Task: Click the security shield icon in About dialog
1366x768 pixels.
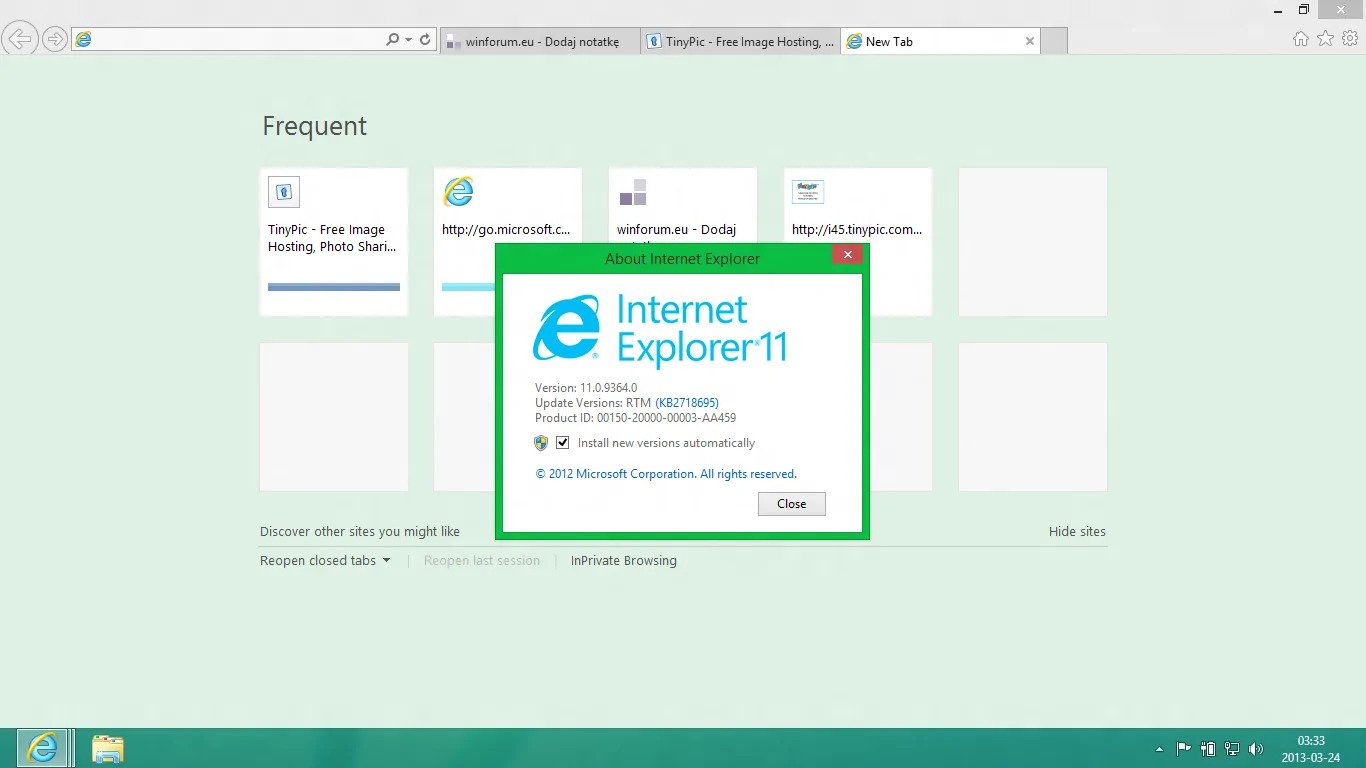Action: click(540, 442)
